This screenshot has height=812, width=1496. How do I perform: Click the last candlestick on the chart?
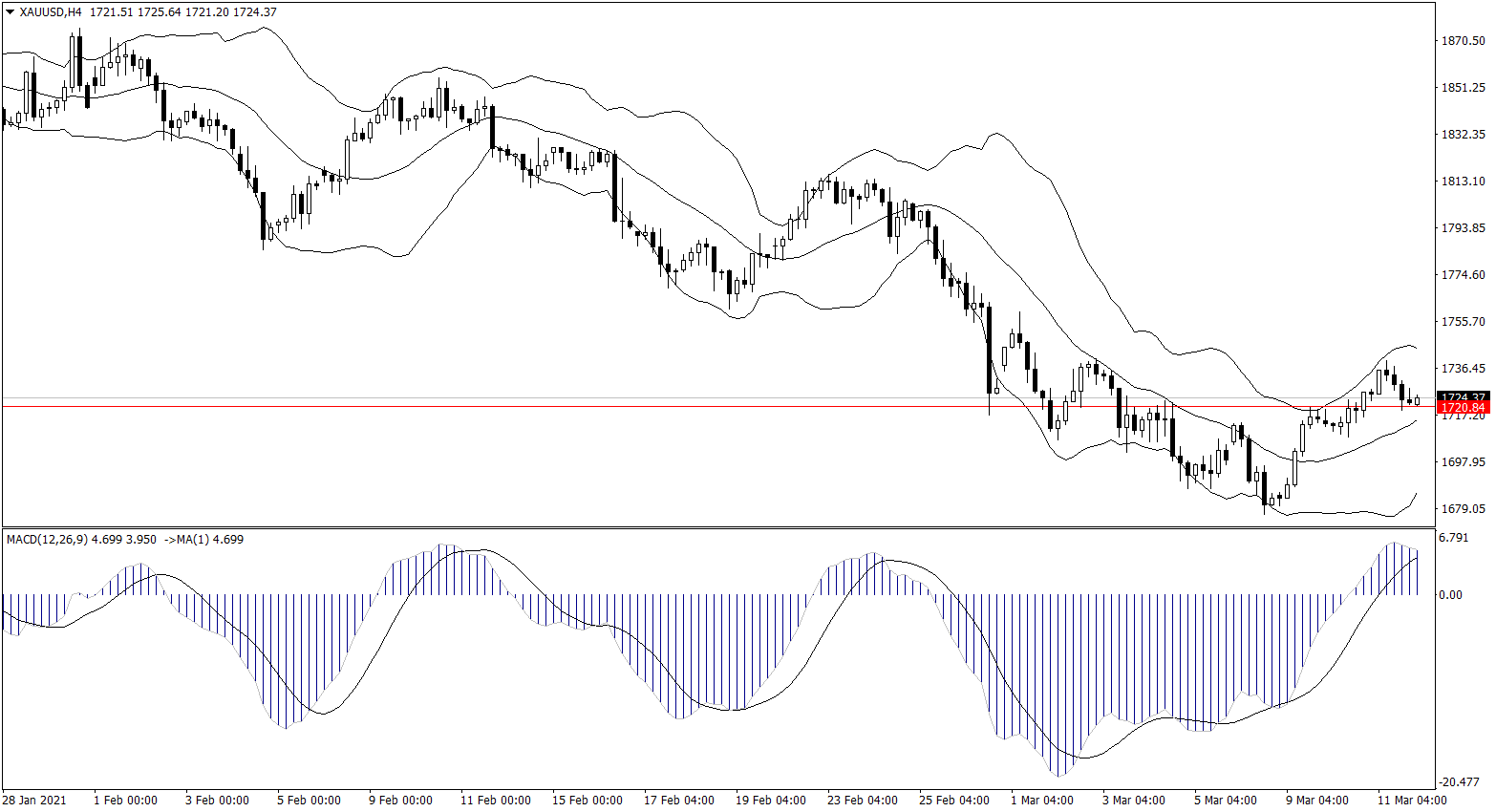click(1418, 400)
